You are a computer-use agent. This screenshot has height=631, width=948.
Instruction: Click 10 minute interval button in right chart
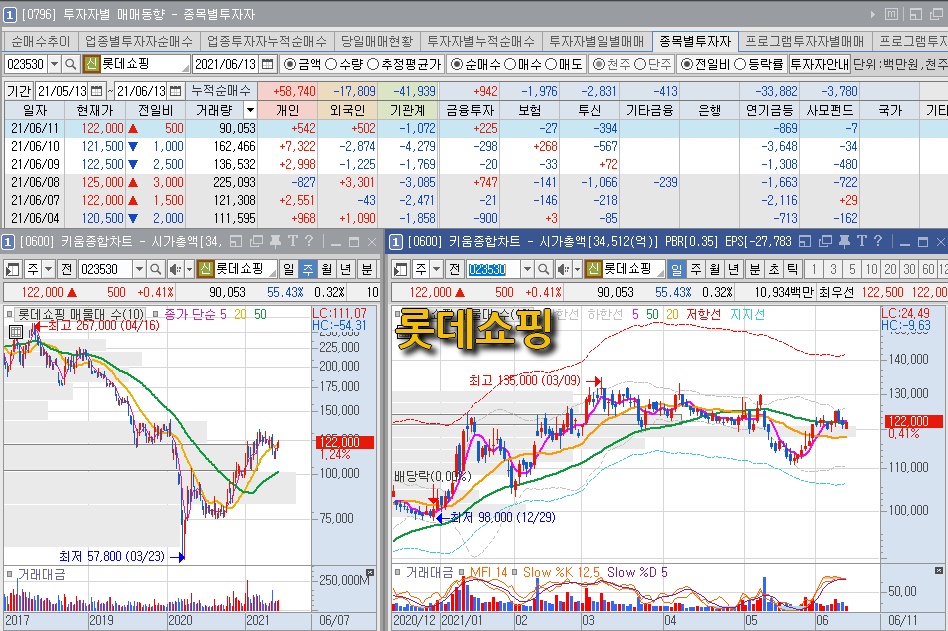point(871,269)
